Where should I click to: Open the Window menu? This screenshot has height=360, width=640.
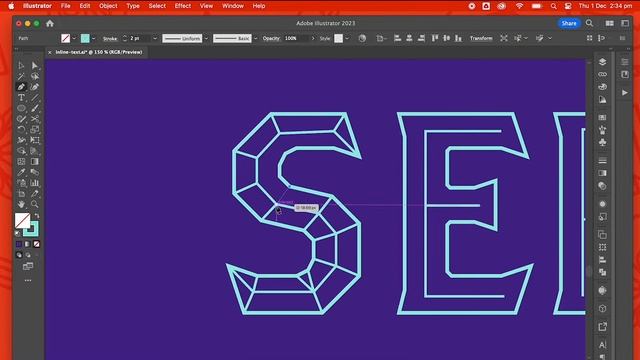pos(233,6)
